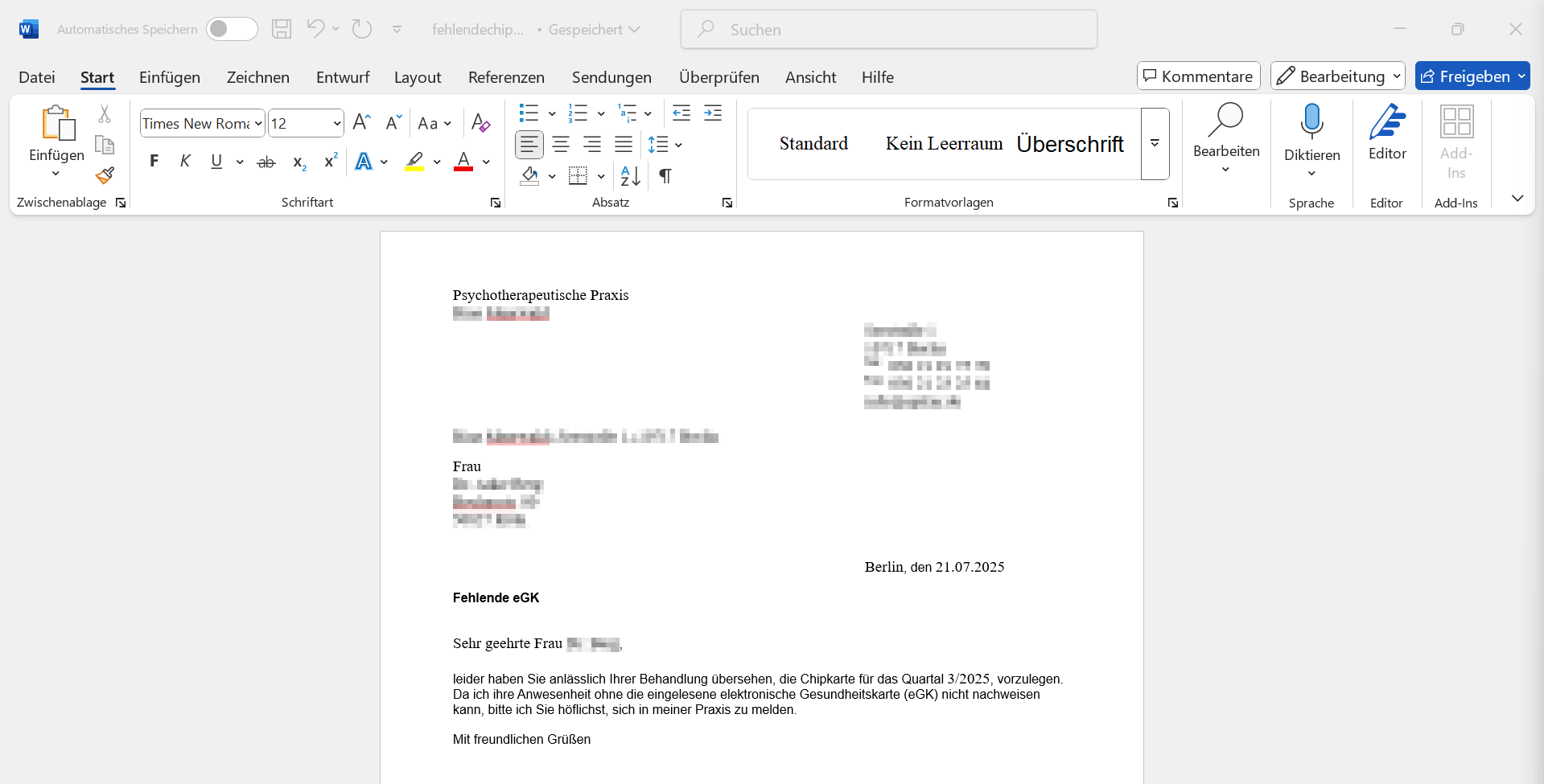Decrease font size with smaller A

click(393, 123)
